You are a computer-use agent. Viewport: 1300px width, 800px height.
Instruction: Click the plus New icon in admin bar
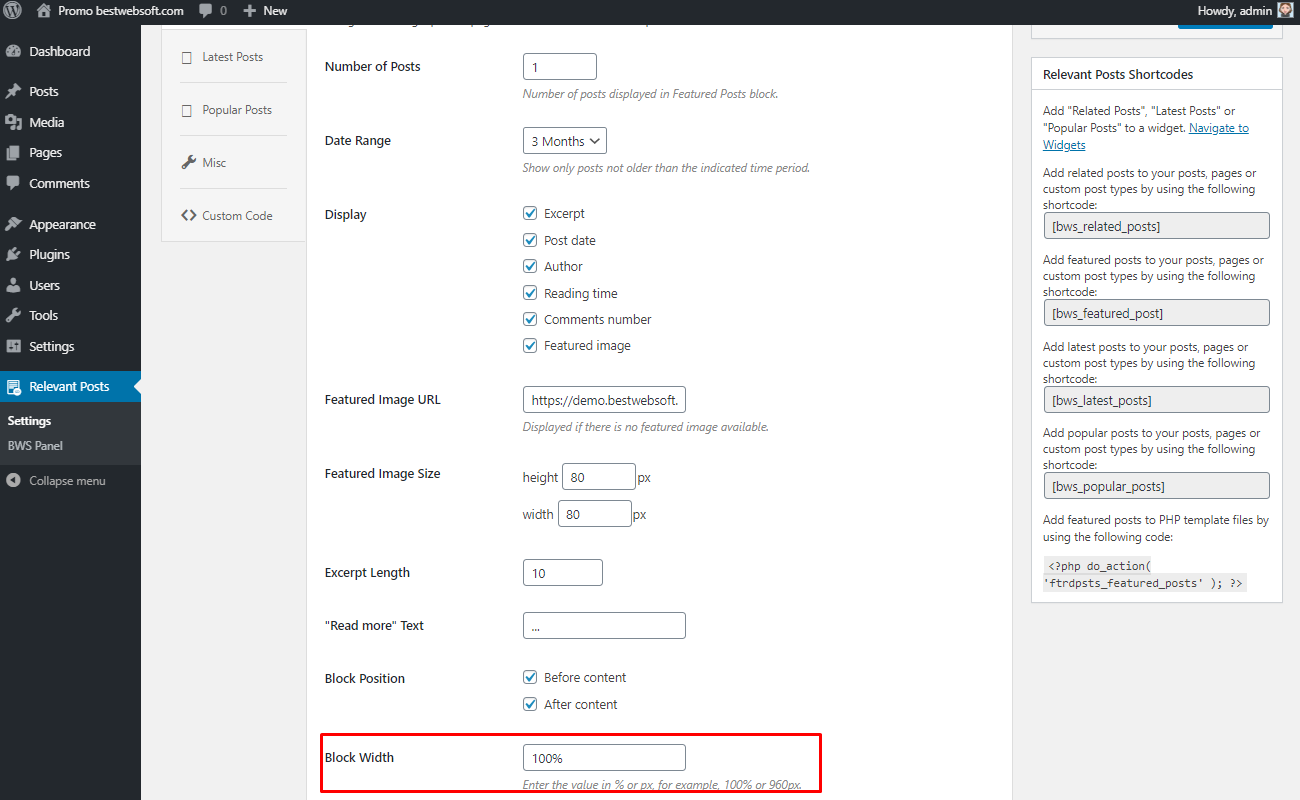(x=250, y=11)
